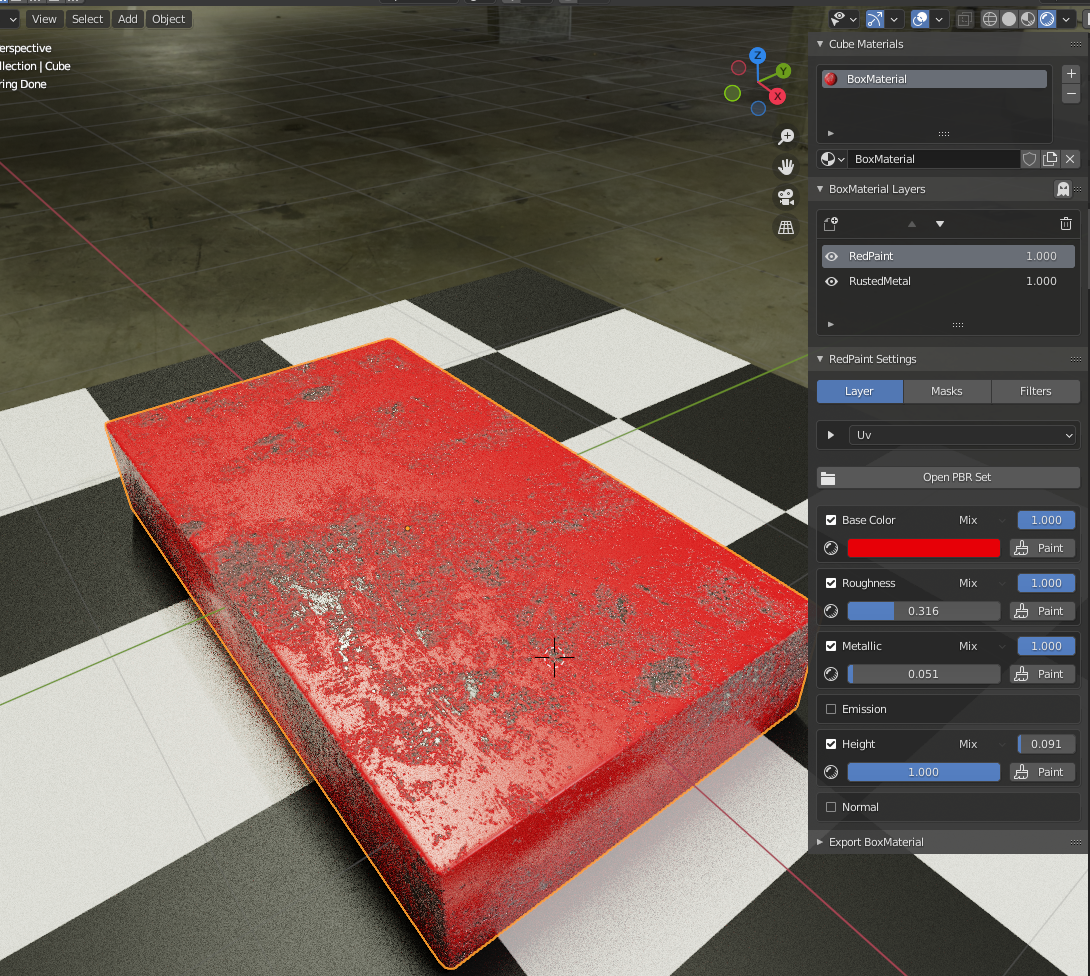Activate the hand pan icon in the viewport
This screenshot has width=1090, height=976.
click(786, 166)
